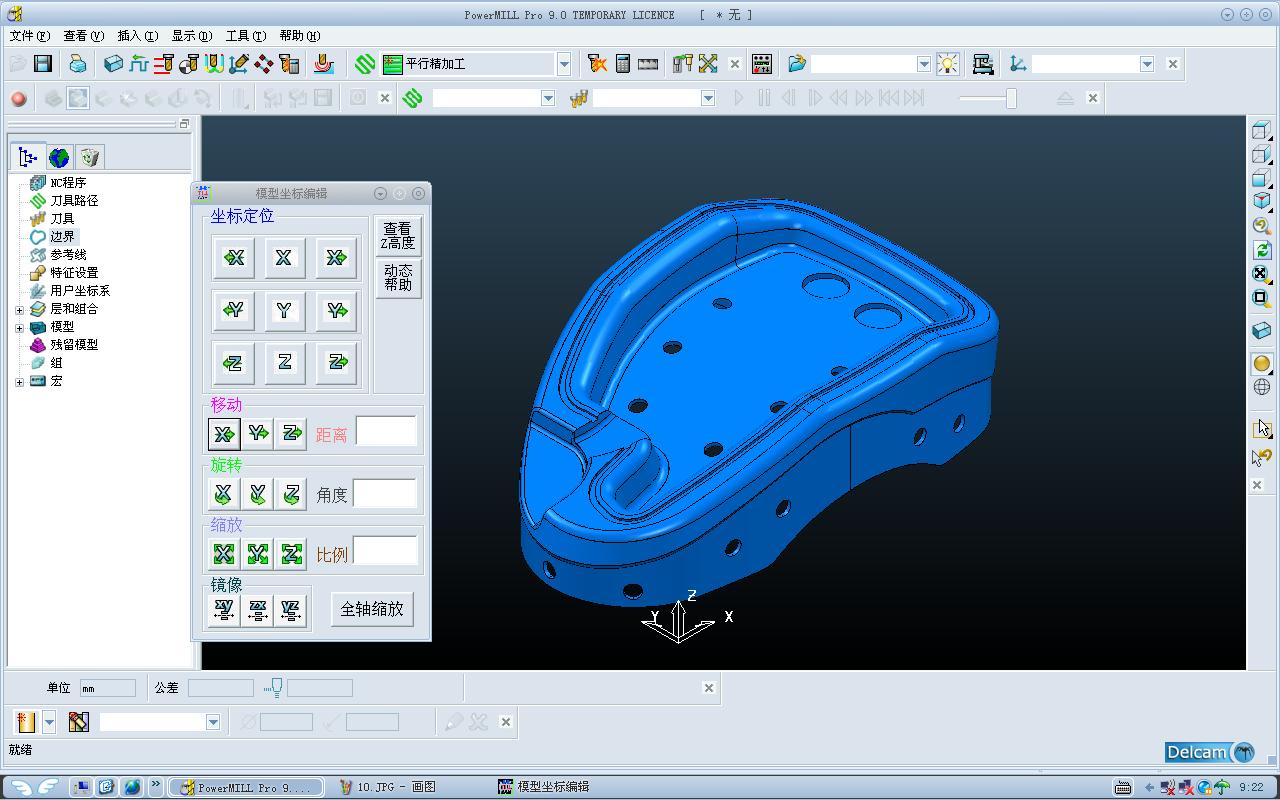Expand the 宏 tree node
Screen dimensions: 1280x800
(19, 381)
